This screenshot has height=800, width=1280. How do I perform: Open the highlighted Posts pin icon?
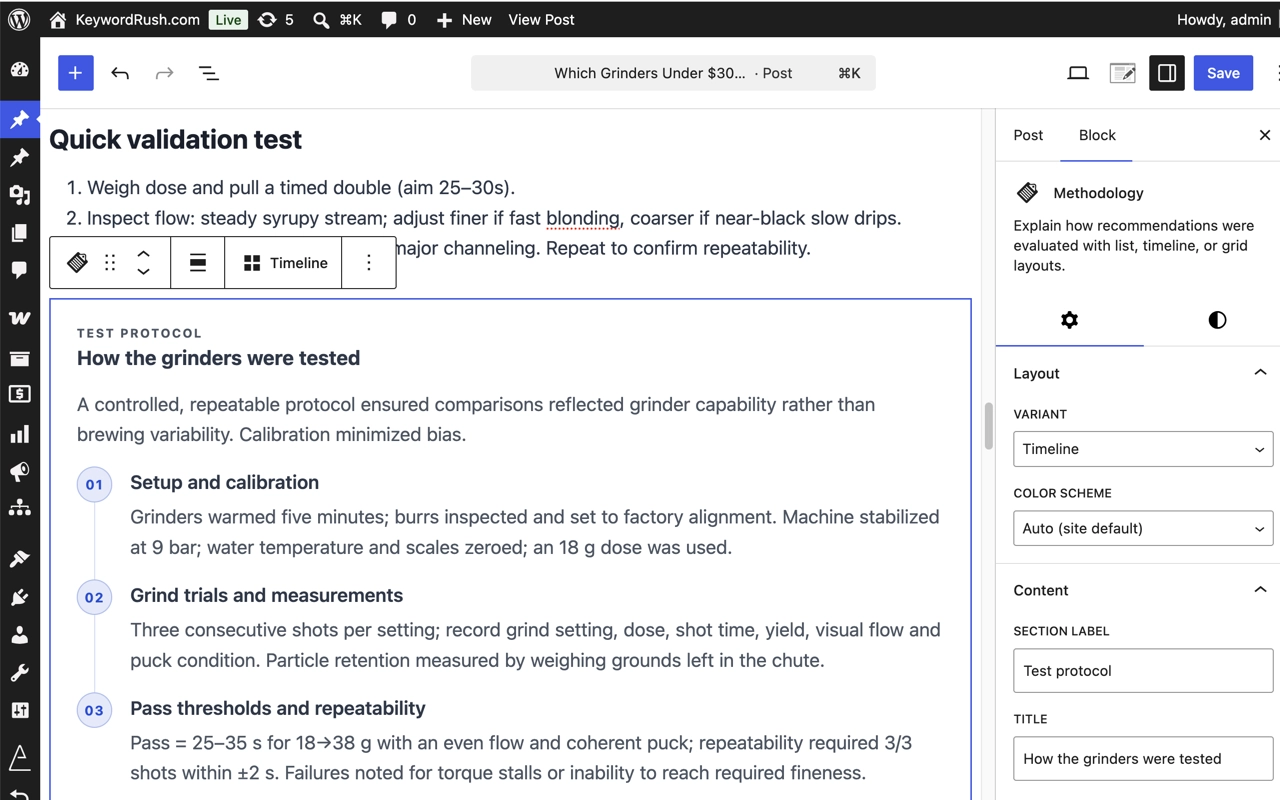coord(19,120)
